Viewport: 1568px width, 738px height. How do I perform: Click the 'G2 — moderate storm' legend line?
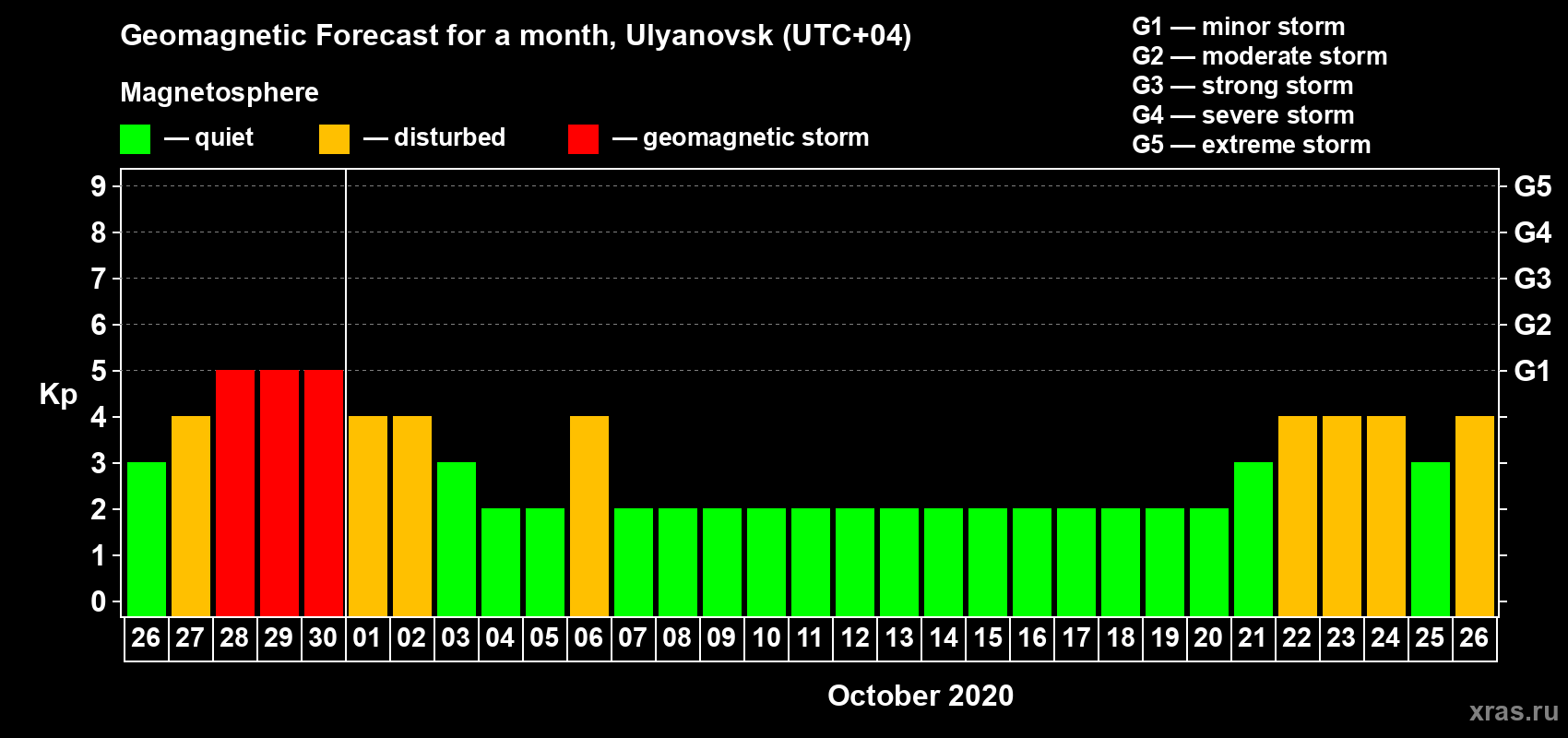(1260, 56)
